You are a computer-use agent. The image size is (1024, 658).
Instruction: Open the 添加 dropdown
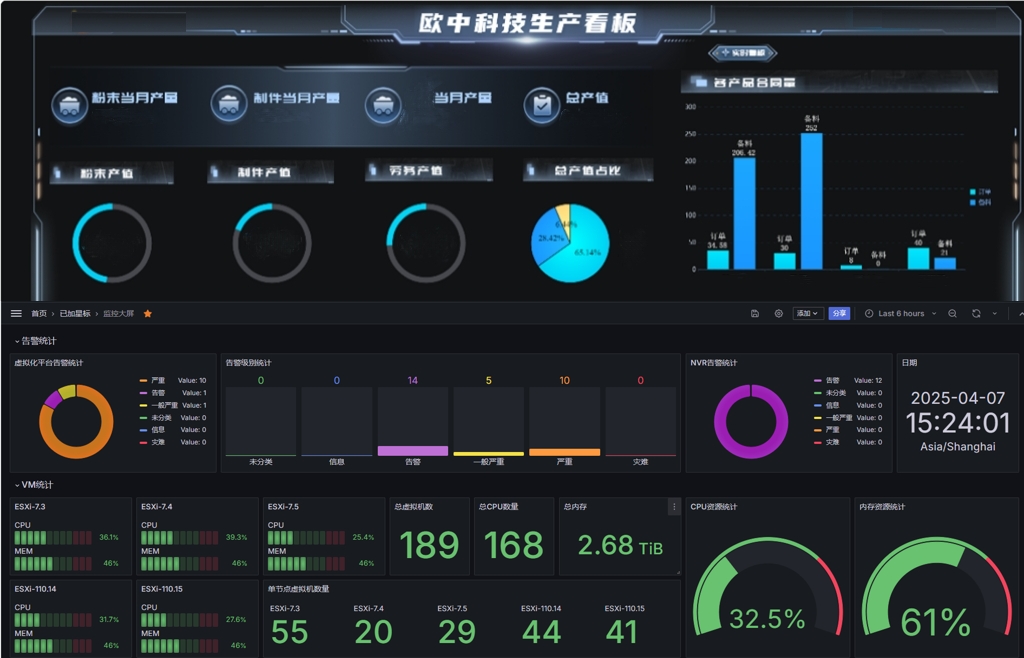[808, 313]
